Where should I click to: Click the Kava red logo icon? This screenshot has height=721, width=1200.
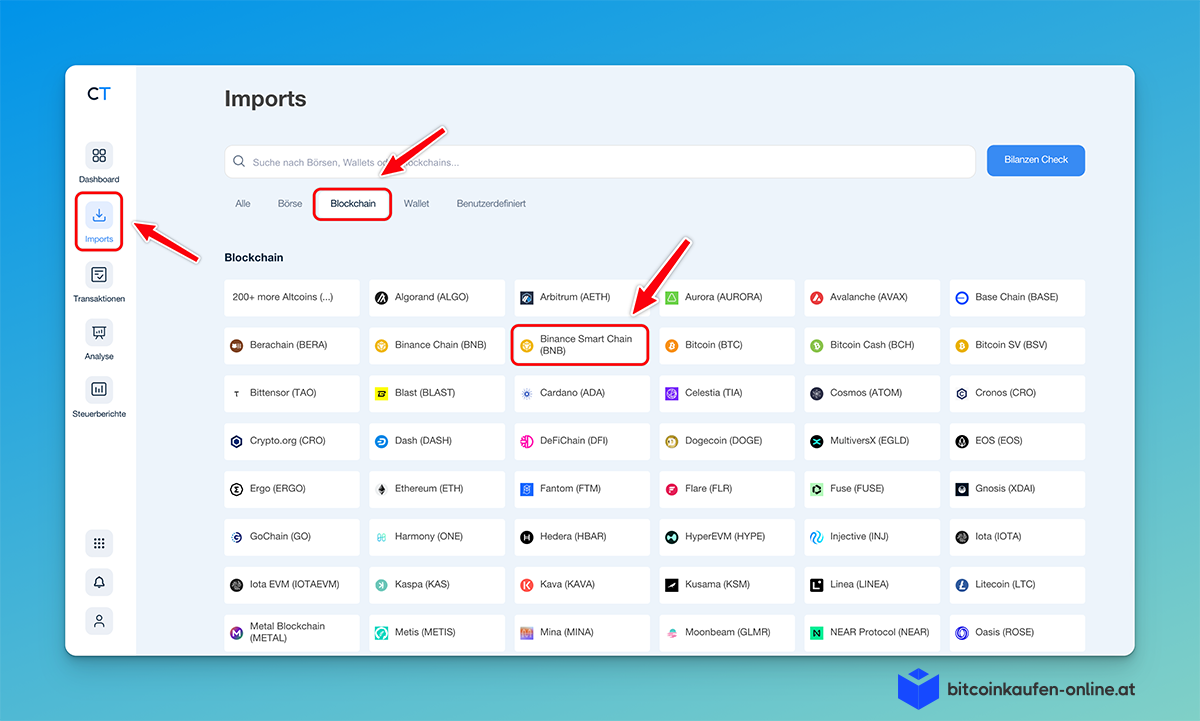[x=527, y=586]
